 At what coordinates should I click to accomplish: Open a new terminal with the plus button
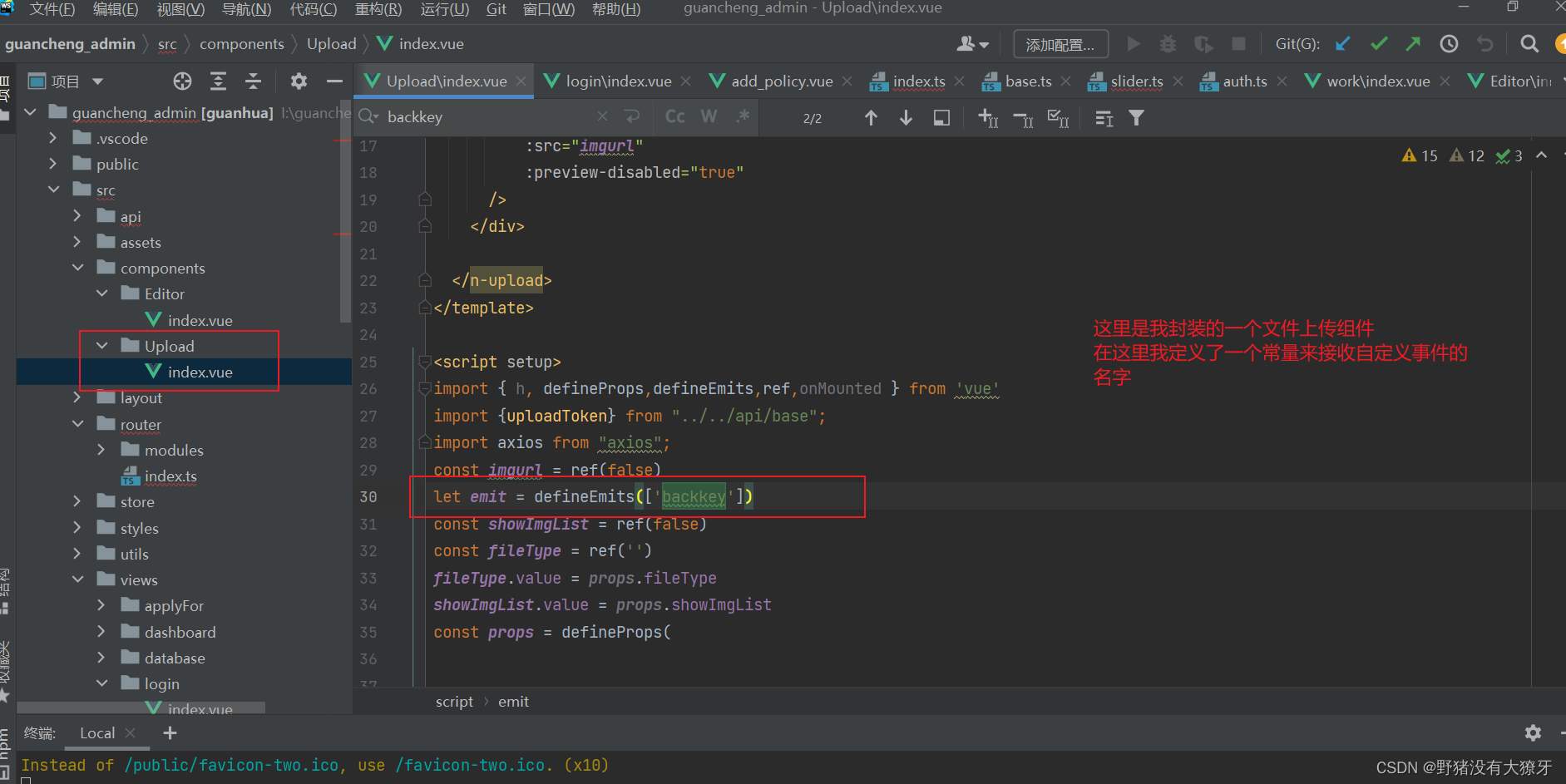pyautogui.click(x=170, y=732)
